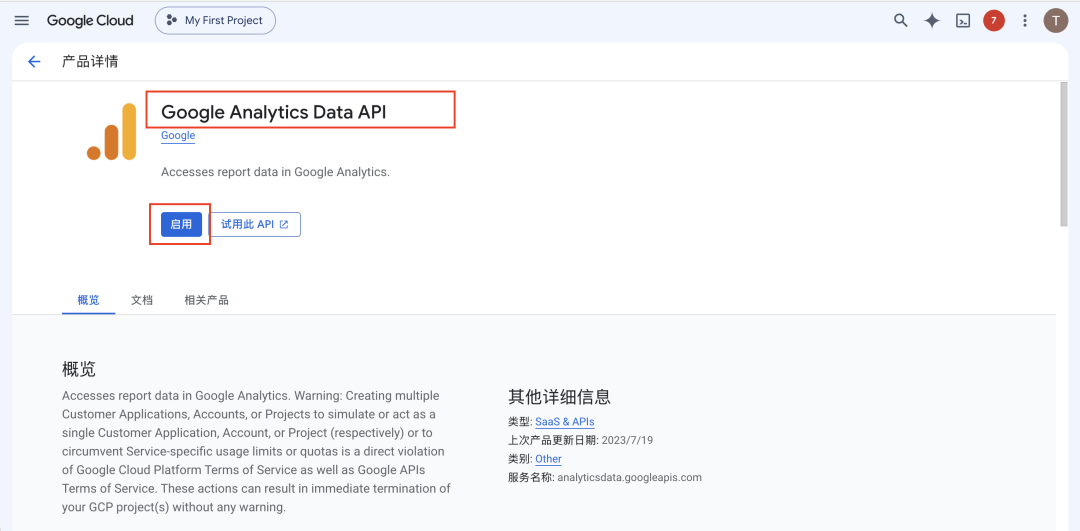Open the hamburger navigation menu

point(21,21)
